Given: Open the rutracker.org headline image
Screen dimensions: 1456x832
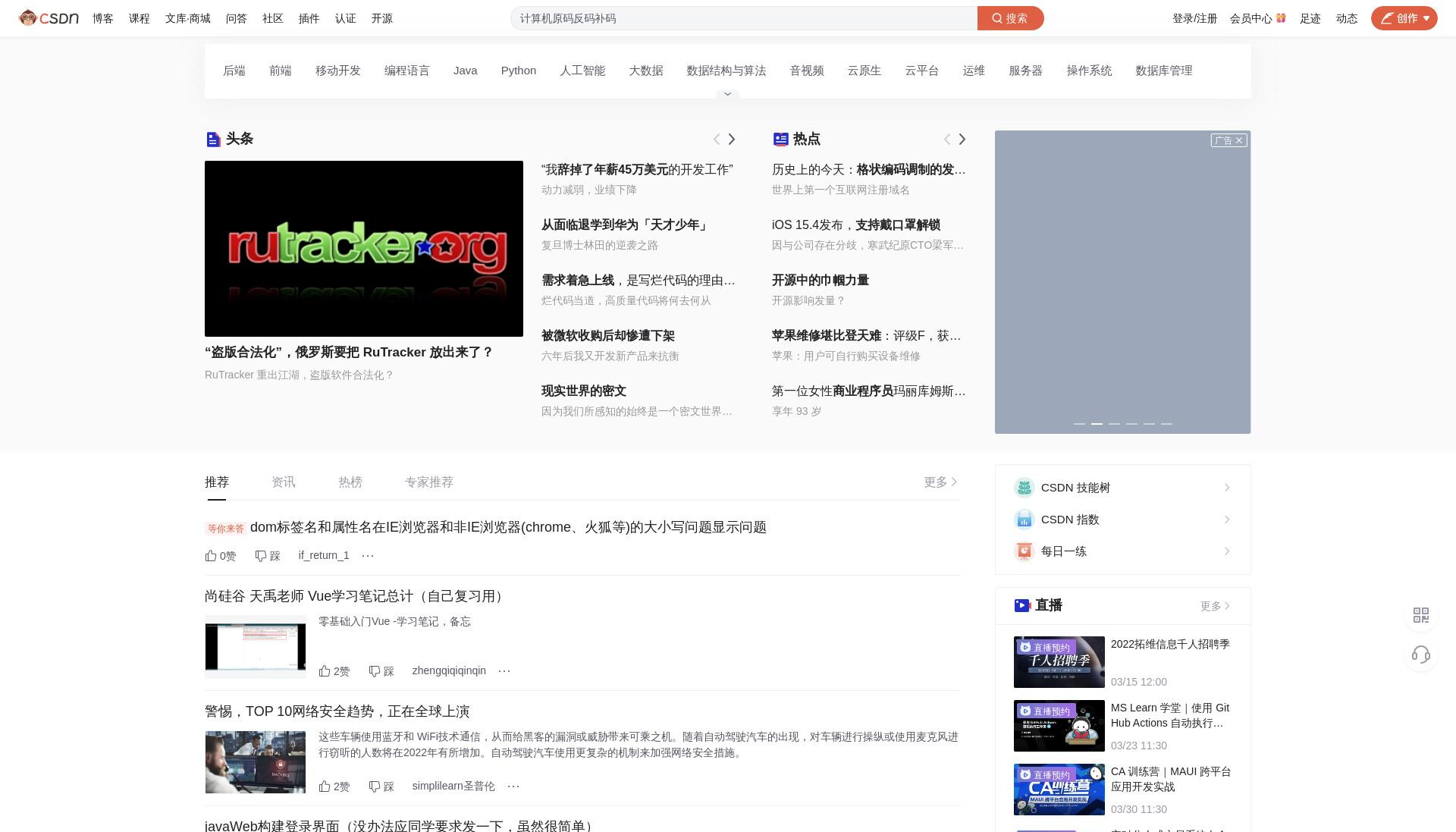Looking at the screenshot, I should point(364,249).
